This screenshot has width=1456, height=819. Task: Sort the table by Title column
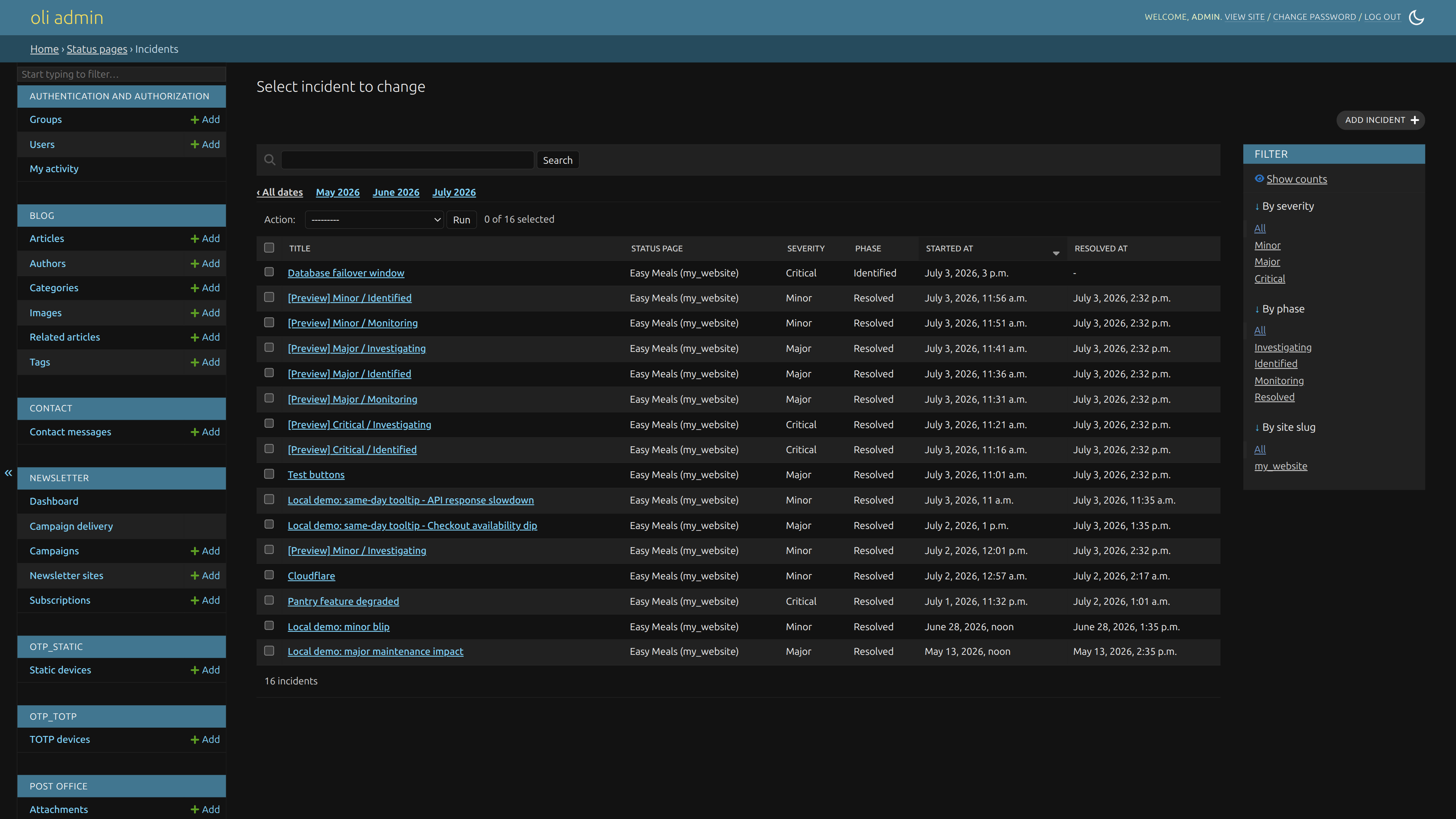300,249
